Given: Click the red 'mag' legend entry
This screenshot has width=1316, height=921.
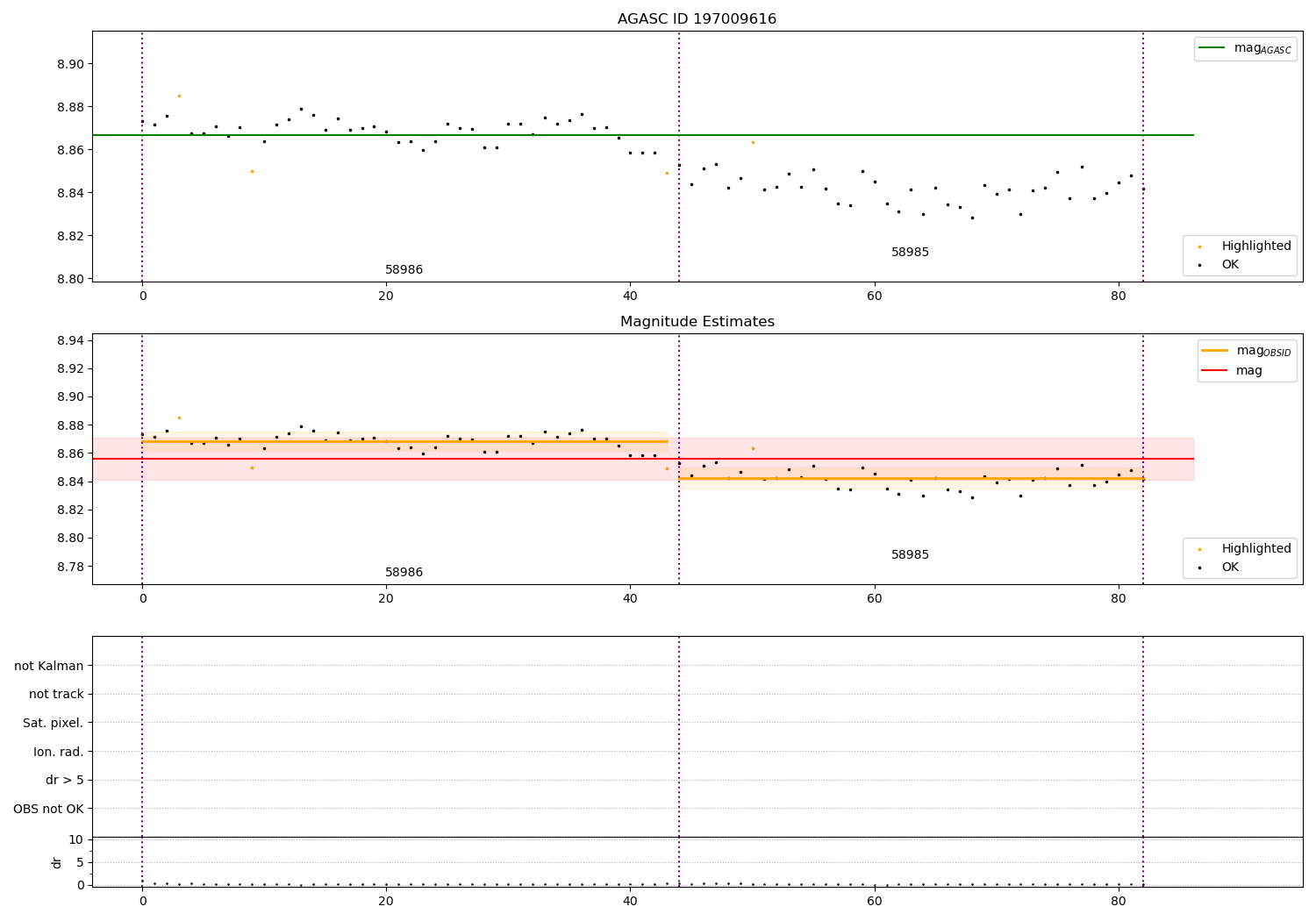Looking at the screenshot, I should click(x=1232, y=370).
